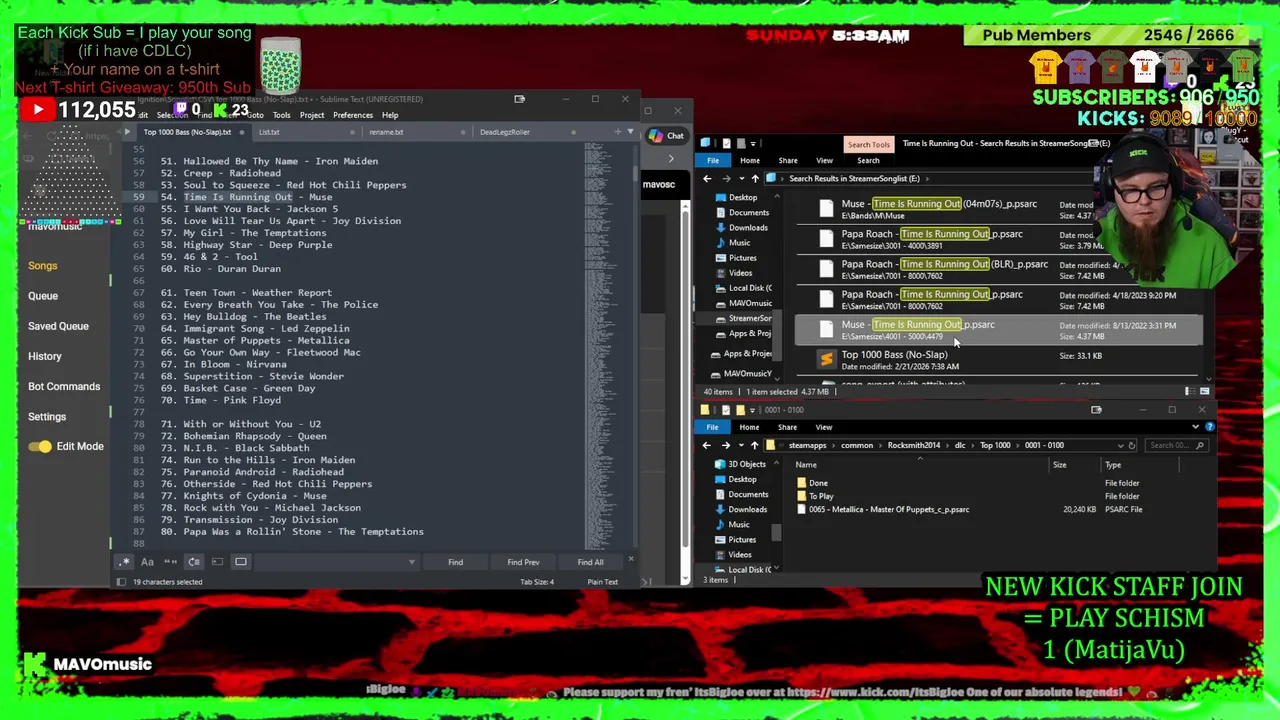The height and width of the screenshot is (720, 1280).
Task: Go back in search results Explorer
Action: (x=707, y=179)
